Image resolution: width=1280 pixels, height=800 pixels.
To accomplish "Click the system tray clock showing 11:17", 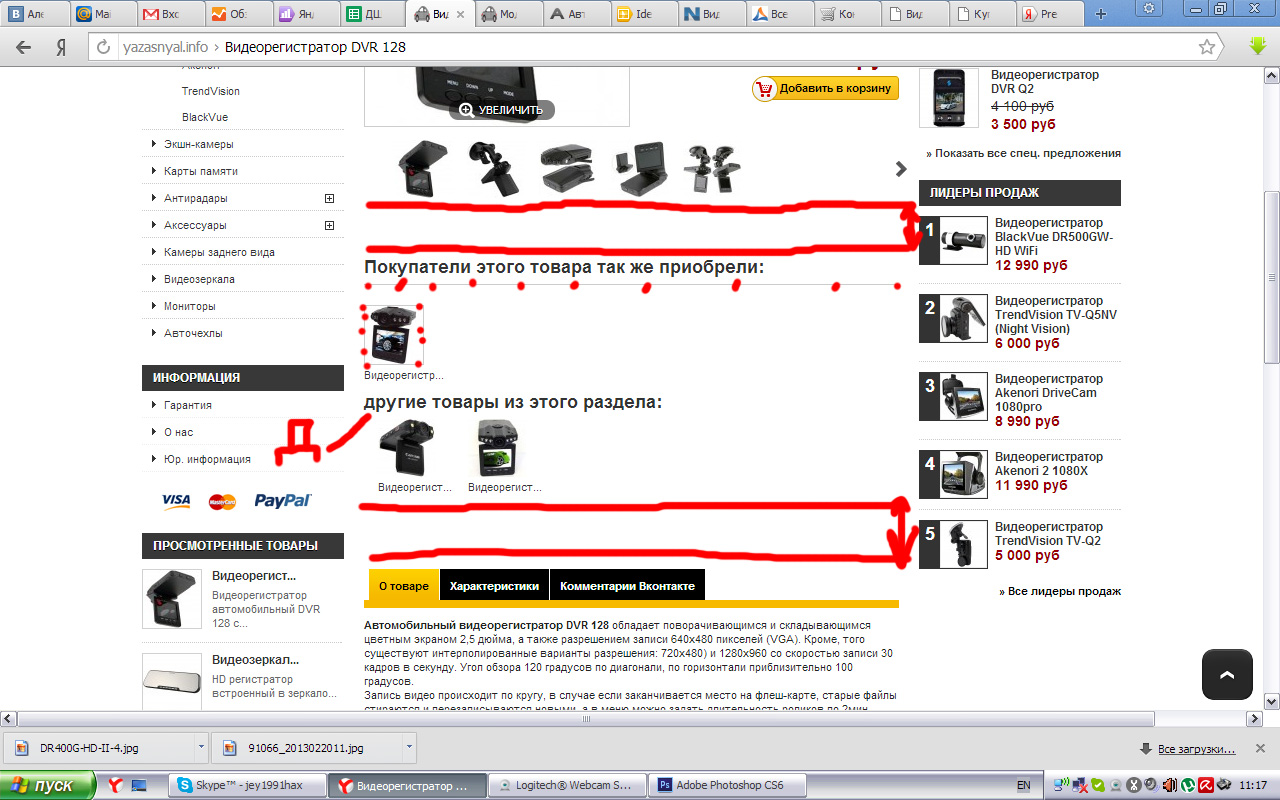I will (1252, 785).
